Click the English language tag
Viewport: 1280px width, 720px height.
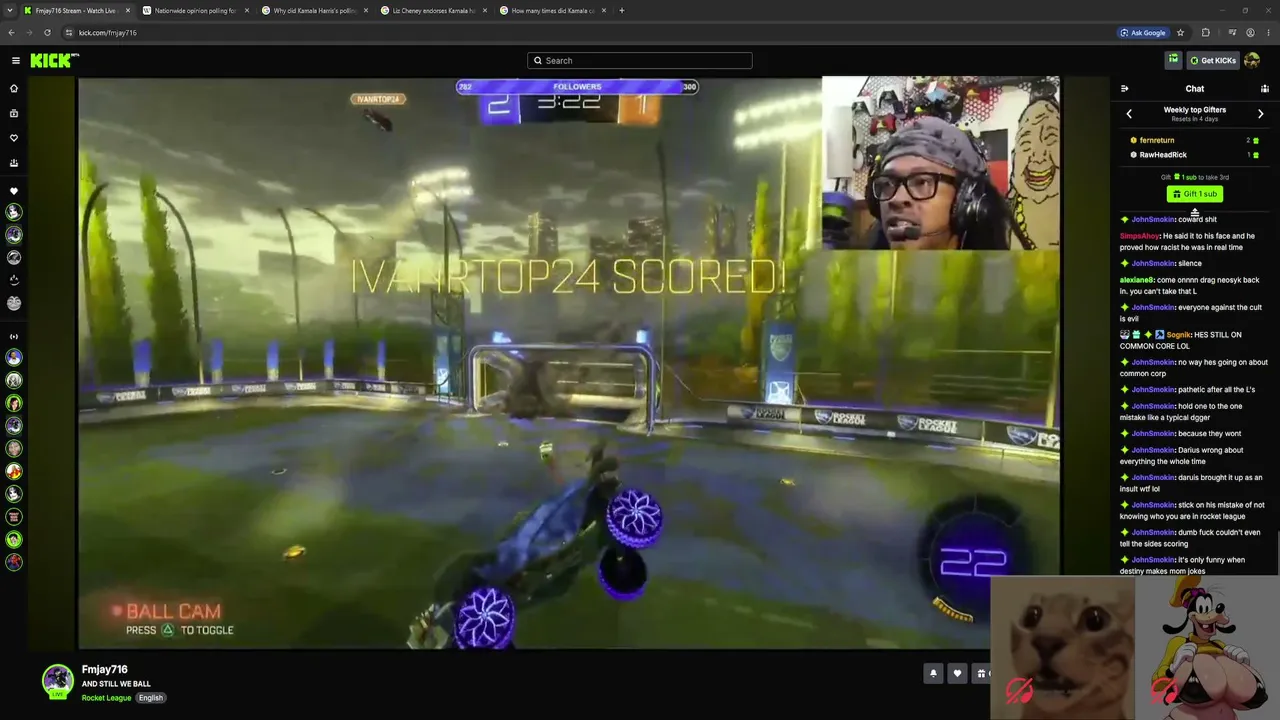pos(151,697)
